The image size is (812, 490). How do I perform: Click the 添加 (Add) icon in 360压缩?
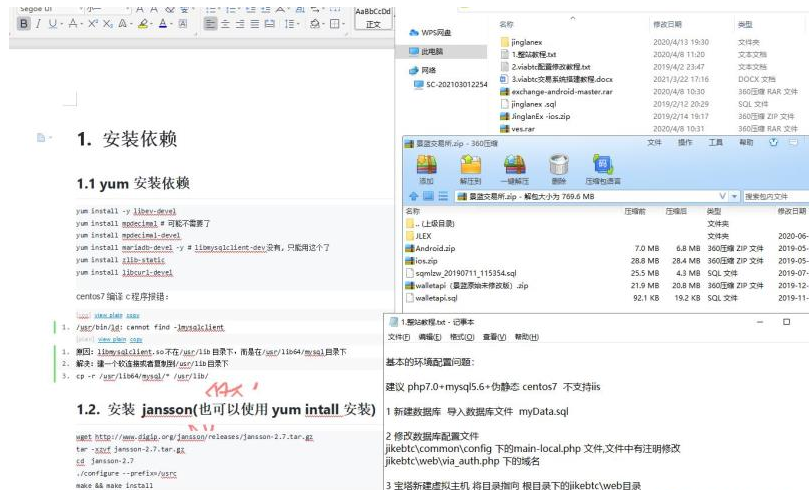click(426, 167)
